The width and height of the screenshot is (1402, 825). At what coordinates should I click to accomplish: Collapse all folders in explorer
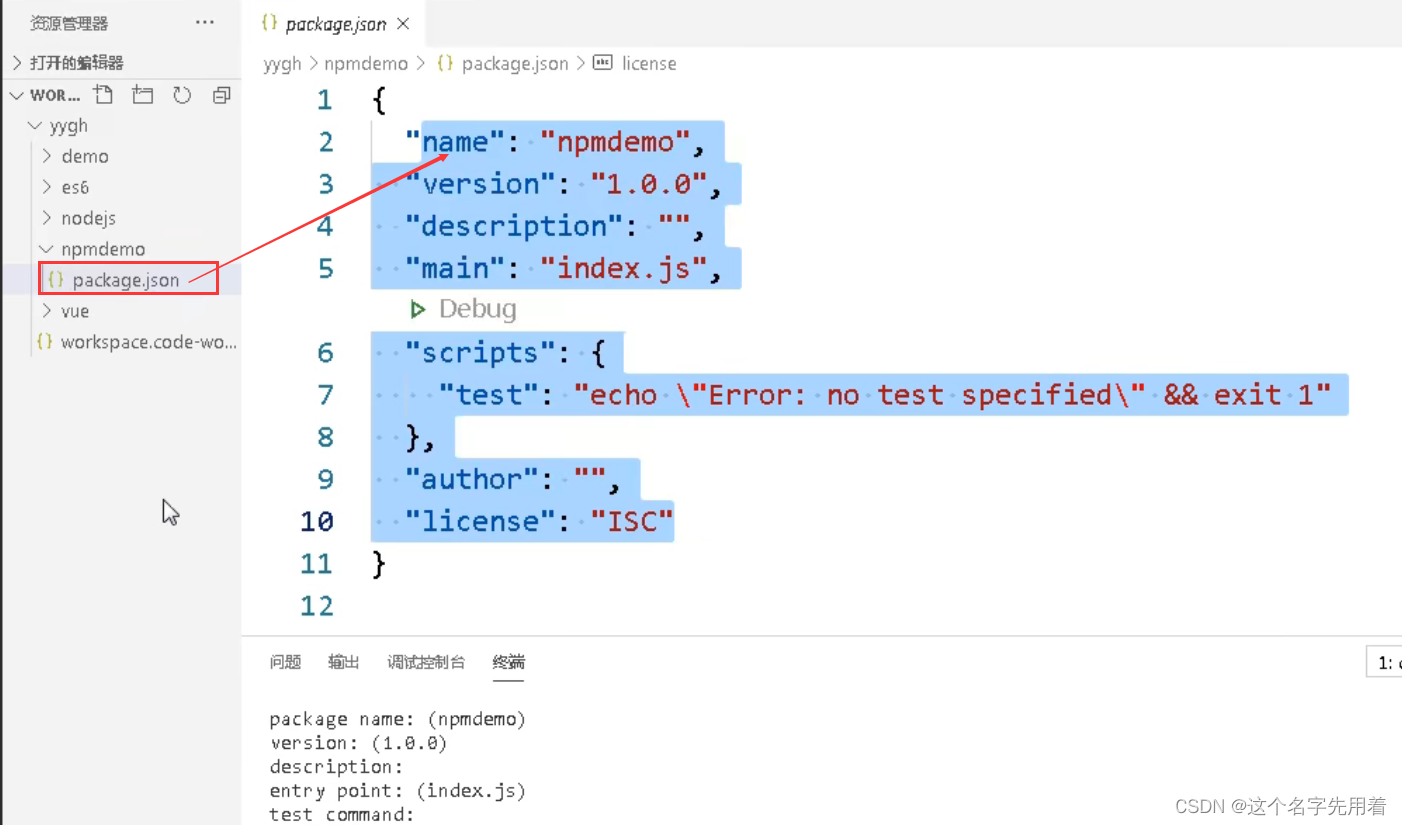pyautogui.click(x=222, y=95)
